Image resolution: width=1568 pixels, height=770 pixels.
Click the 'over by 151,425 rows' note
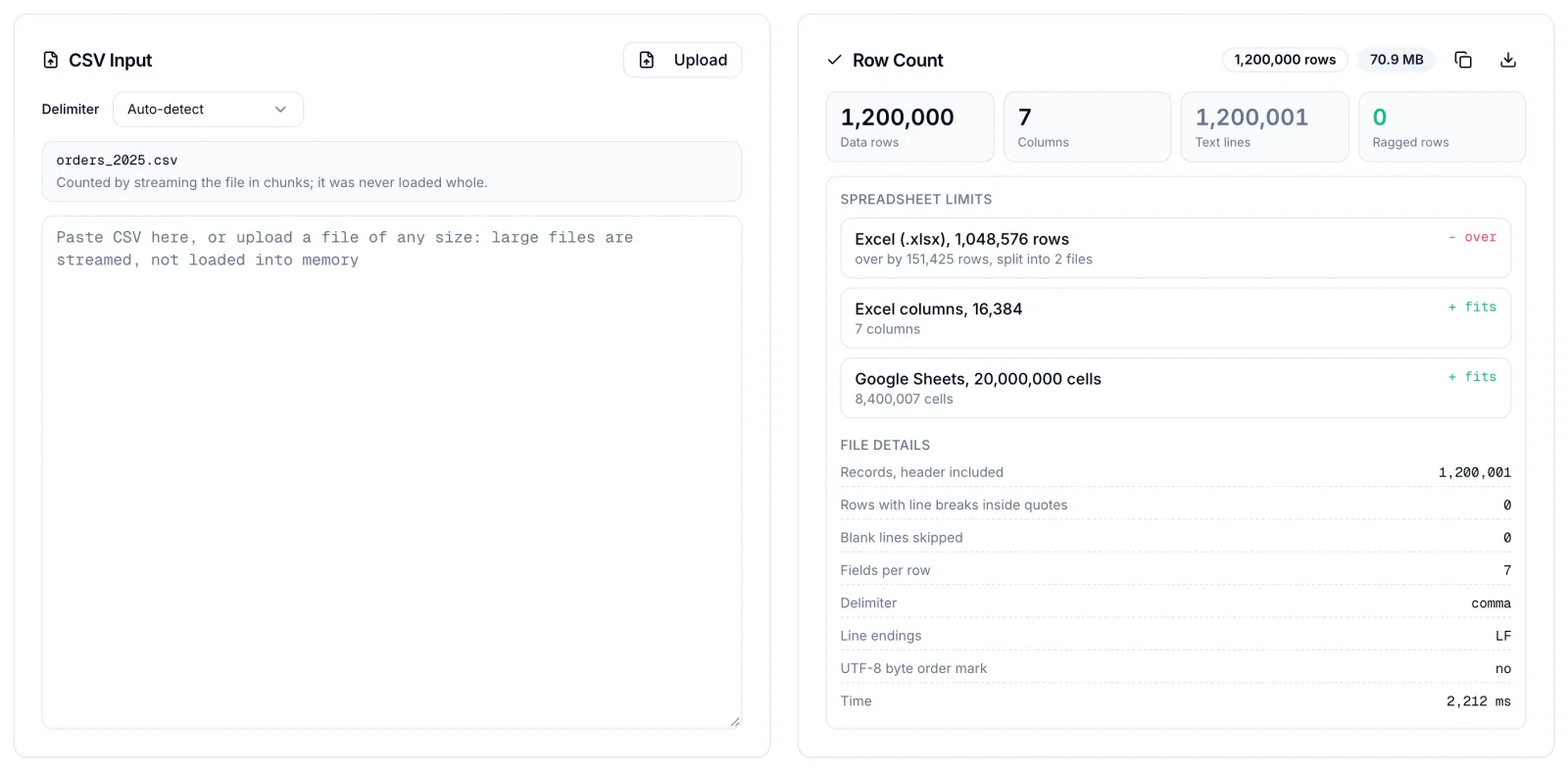point(973,260)
